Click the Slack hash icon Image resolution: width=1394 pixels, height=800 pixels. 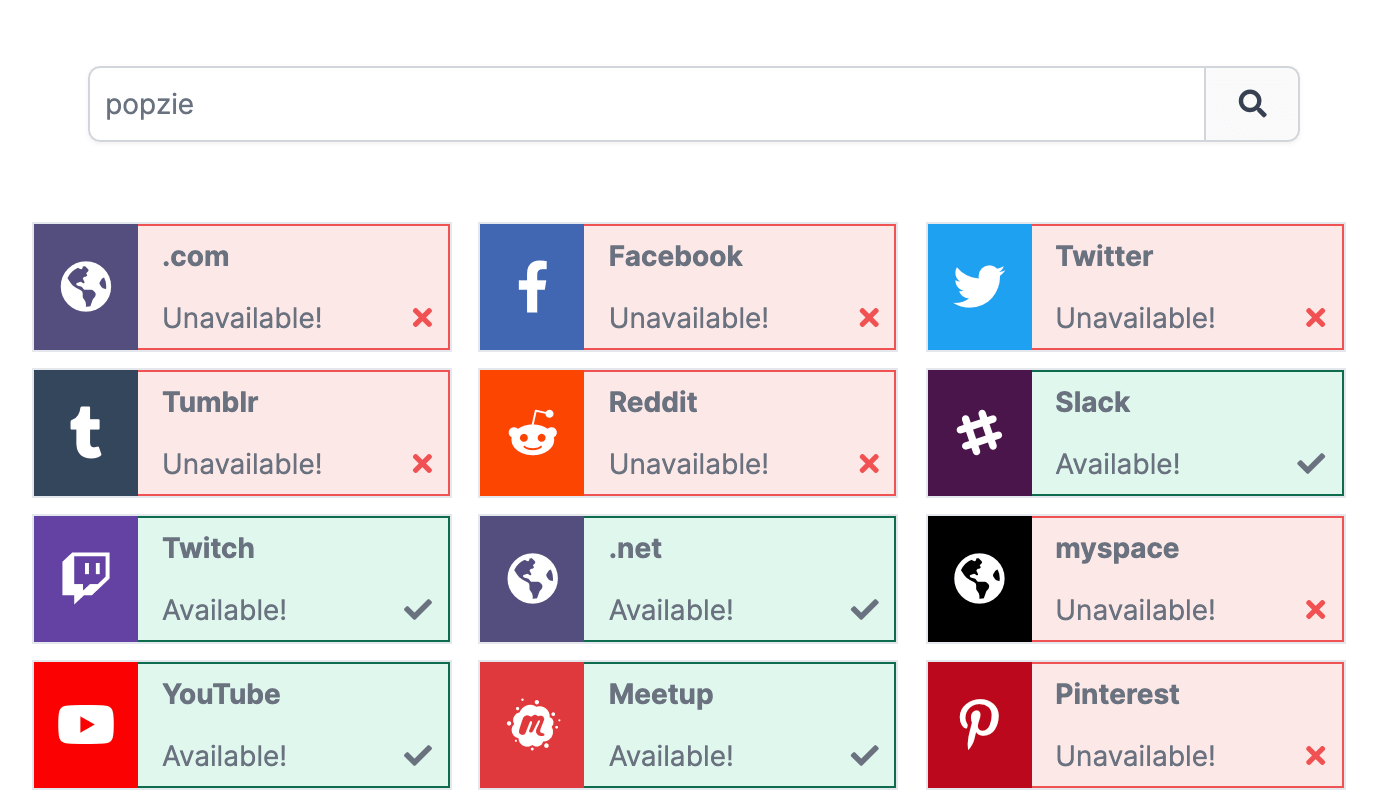click(979, 433)
